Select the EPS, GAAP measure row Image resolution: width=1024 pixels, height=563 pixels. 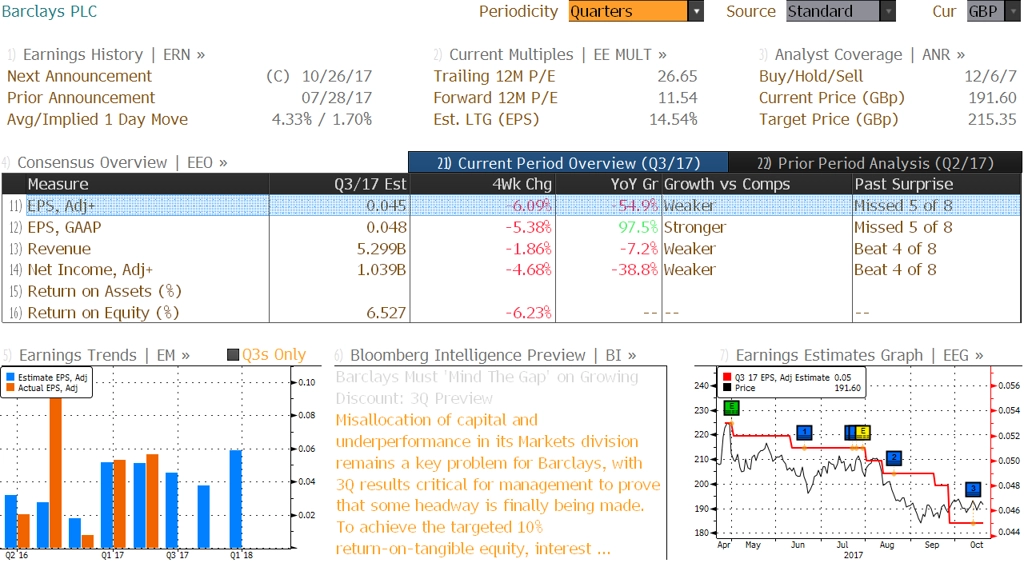coord(511,227)
